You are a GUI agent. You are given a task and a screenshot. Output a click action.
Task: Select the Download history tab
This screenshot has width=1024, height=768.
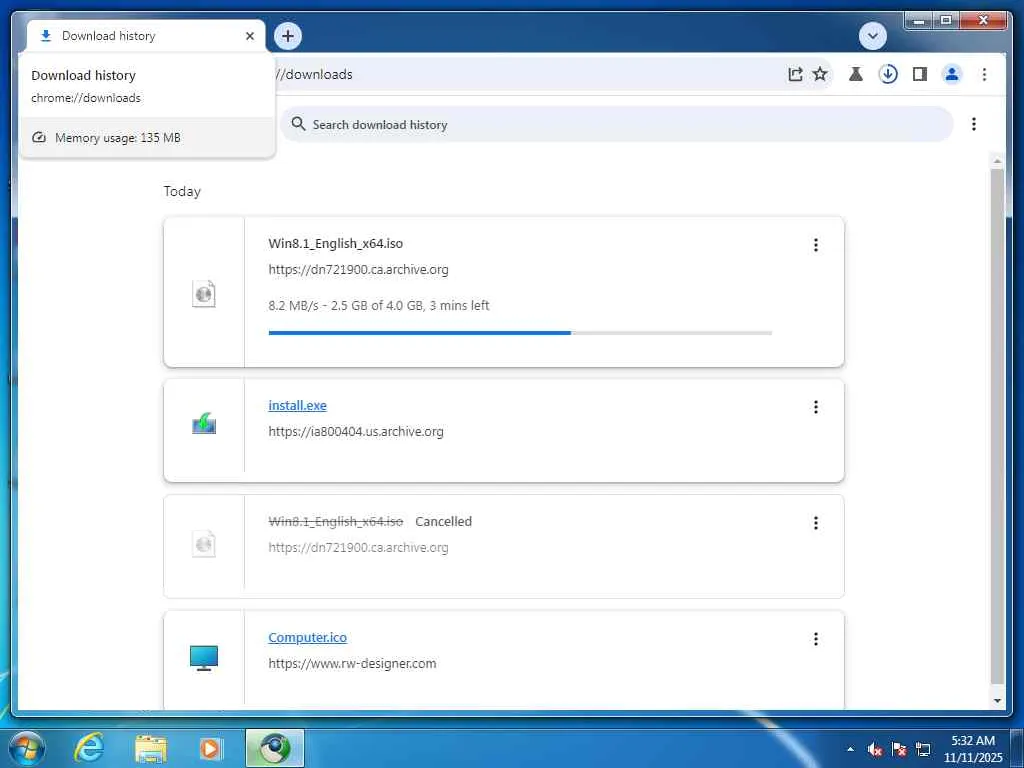pyautogui.click(x=146, y=36)
